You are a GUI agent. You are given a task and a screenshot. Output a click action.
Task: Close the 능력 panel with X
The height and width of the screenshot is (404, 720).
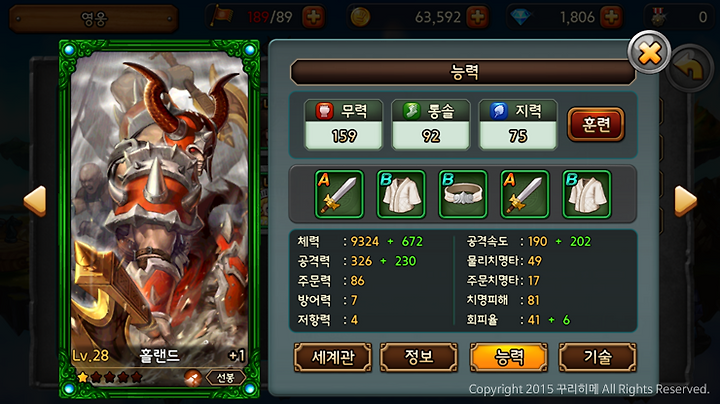pyautogui.click(x=649, y=52)
